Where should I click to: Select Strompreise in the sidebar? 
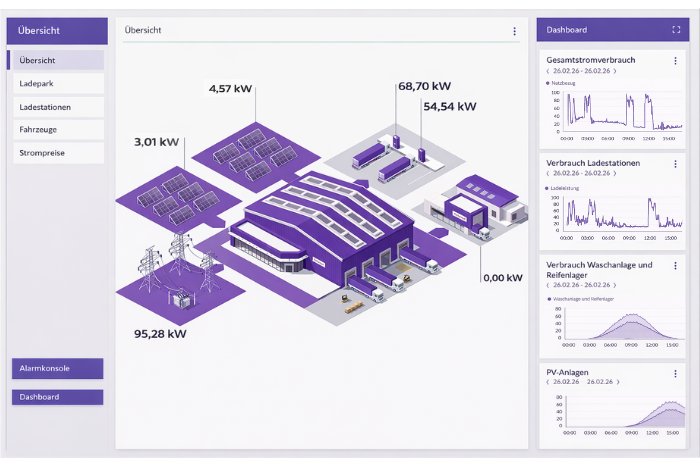56,153
